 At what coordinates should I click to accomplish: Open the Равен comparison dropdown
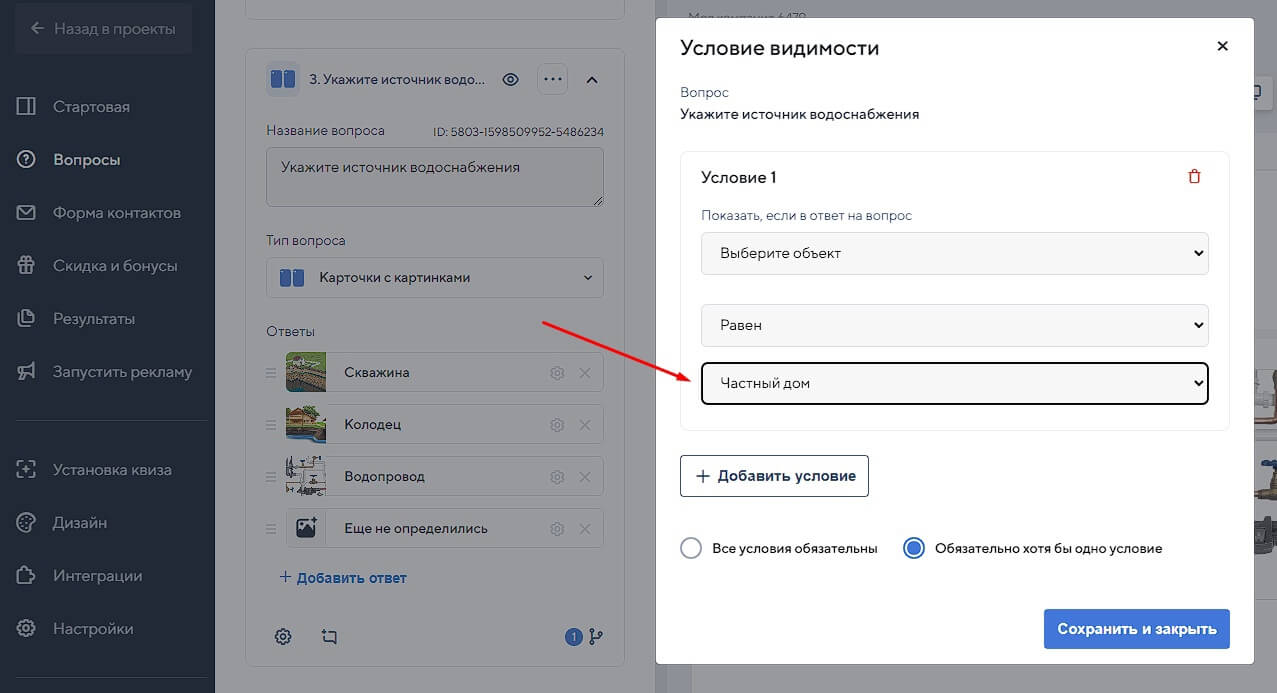954,325
